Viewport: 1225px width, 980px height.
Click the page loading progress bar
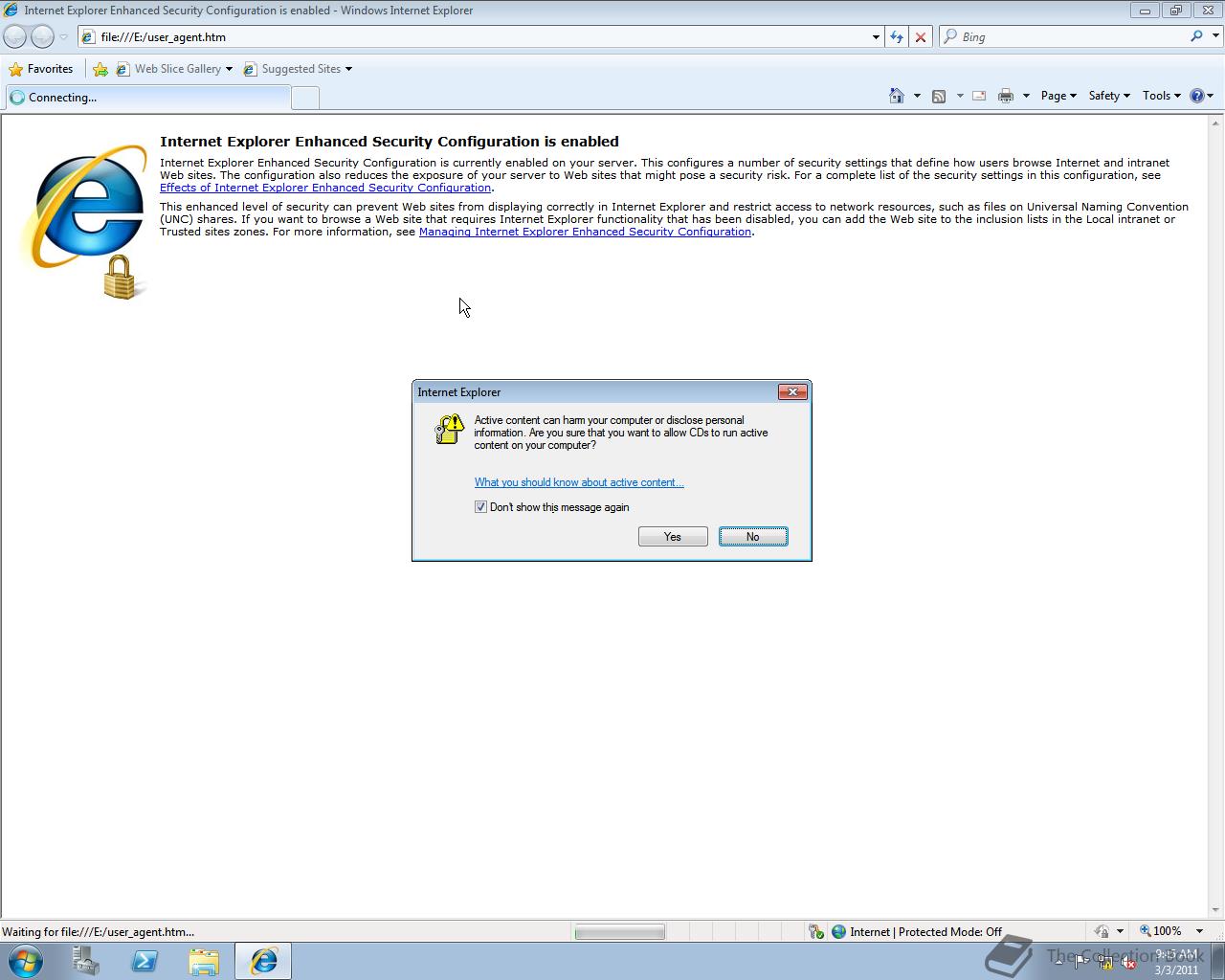[x=619, y=932]
